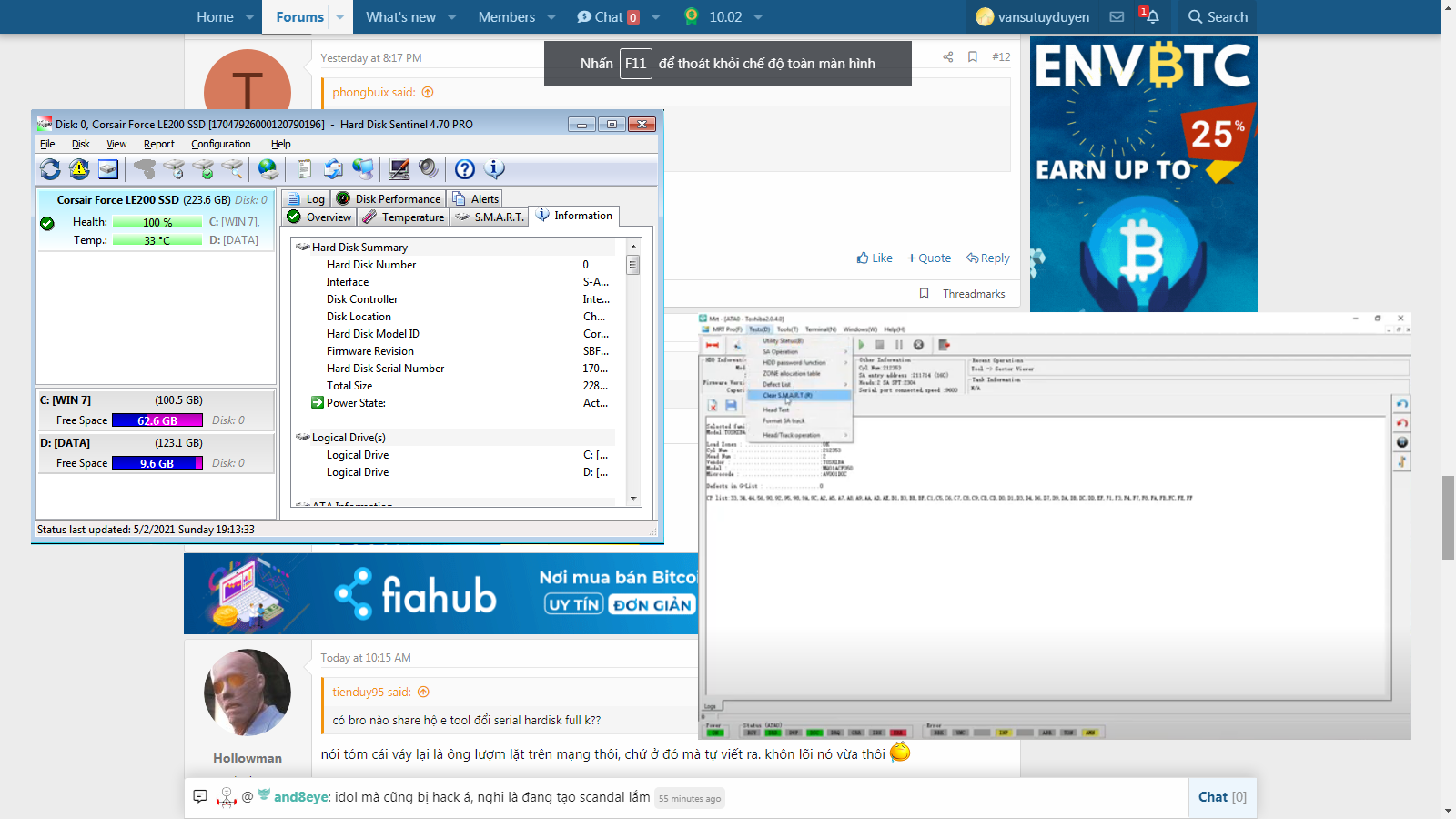Expand the dropdown arrow after Chat
The width and height of the screenshot is (1456, 819).
[656, 16]
